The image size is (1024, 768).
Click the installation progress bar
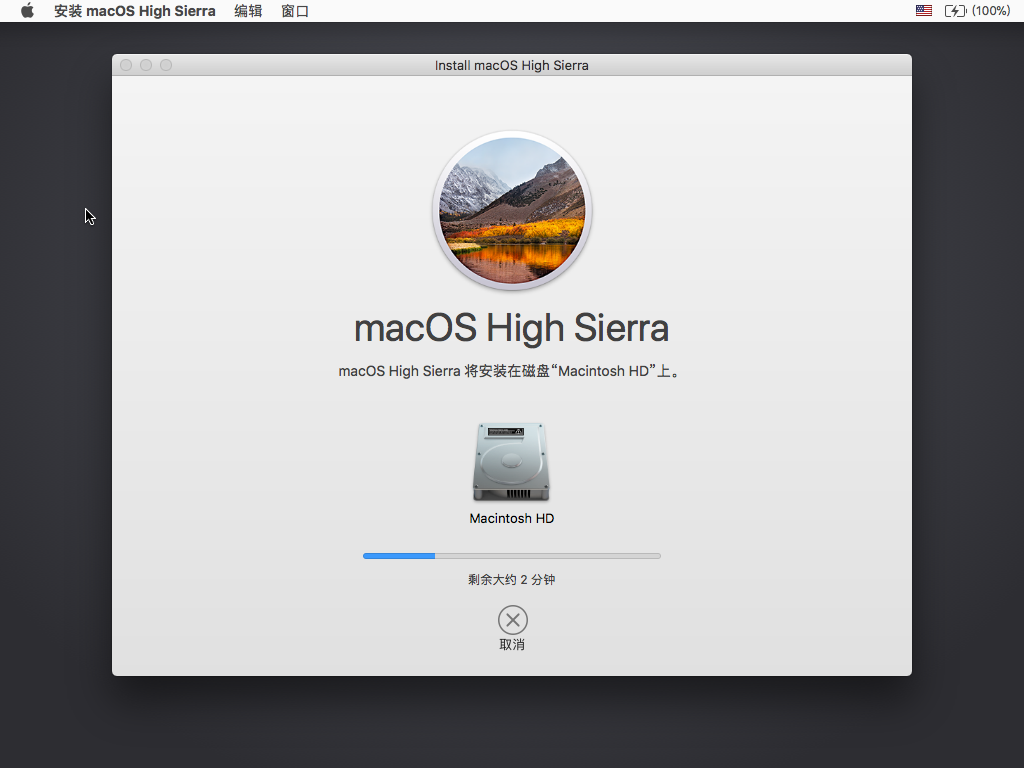tap(511, 555)
